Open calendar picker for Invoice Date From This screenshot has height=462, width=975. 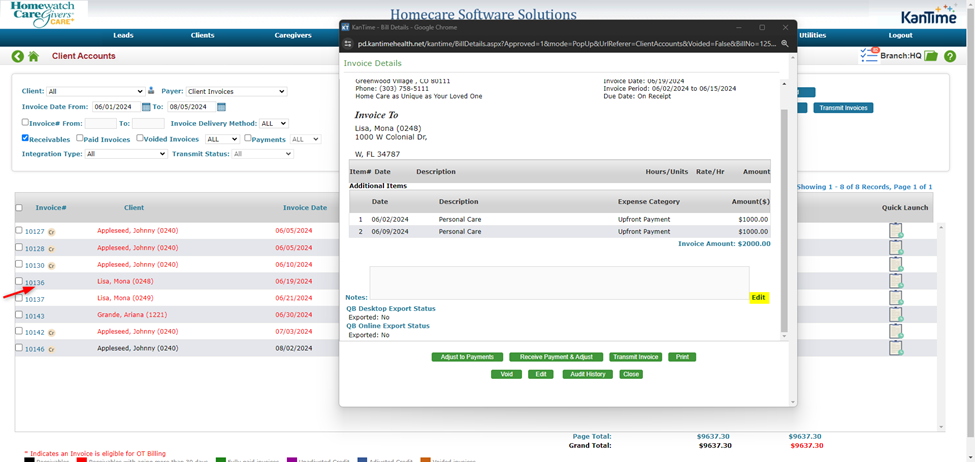coord(146,107)
